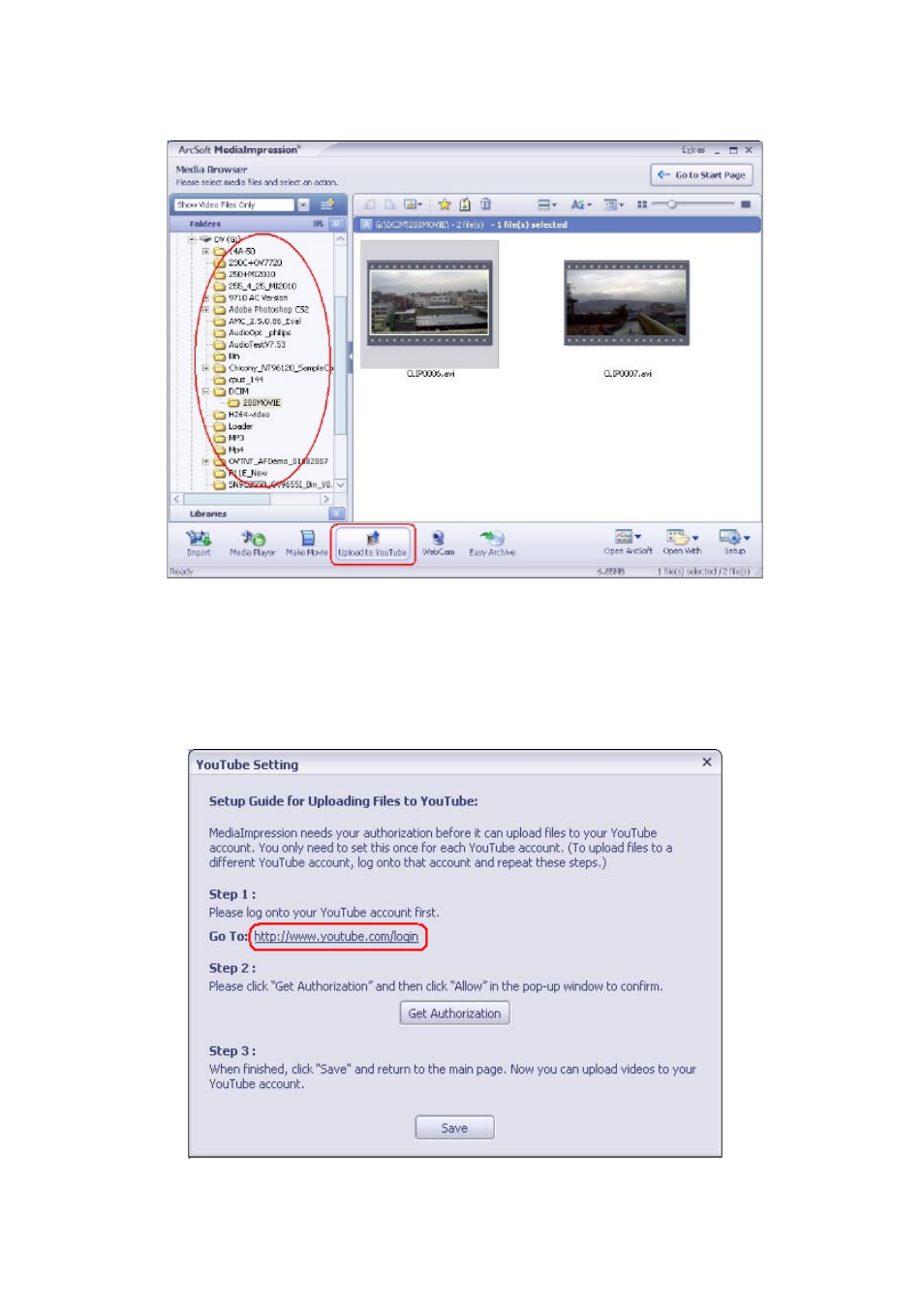Click Save in YouTube Setting dialog
The image size is (924, 1308).
454,1128
